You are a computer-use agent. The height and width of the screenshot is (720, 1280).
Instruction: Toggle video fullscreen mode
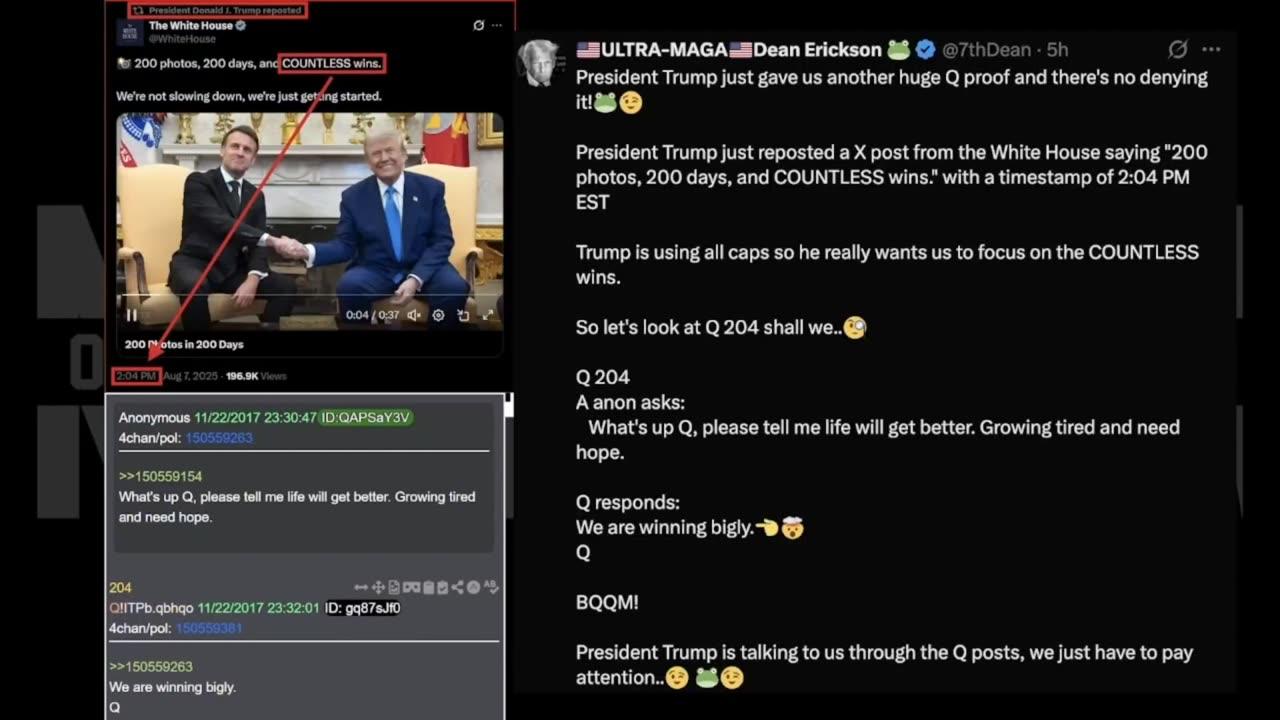coord(488,315)
